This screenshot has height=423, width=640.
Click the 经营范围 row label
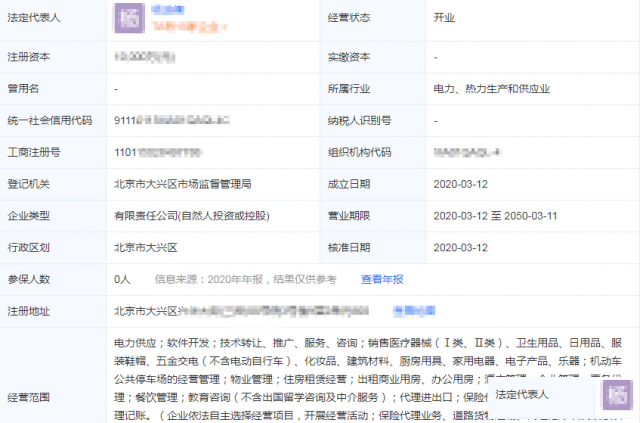coord(29,397)
